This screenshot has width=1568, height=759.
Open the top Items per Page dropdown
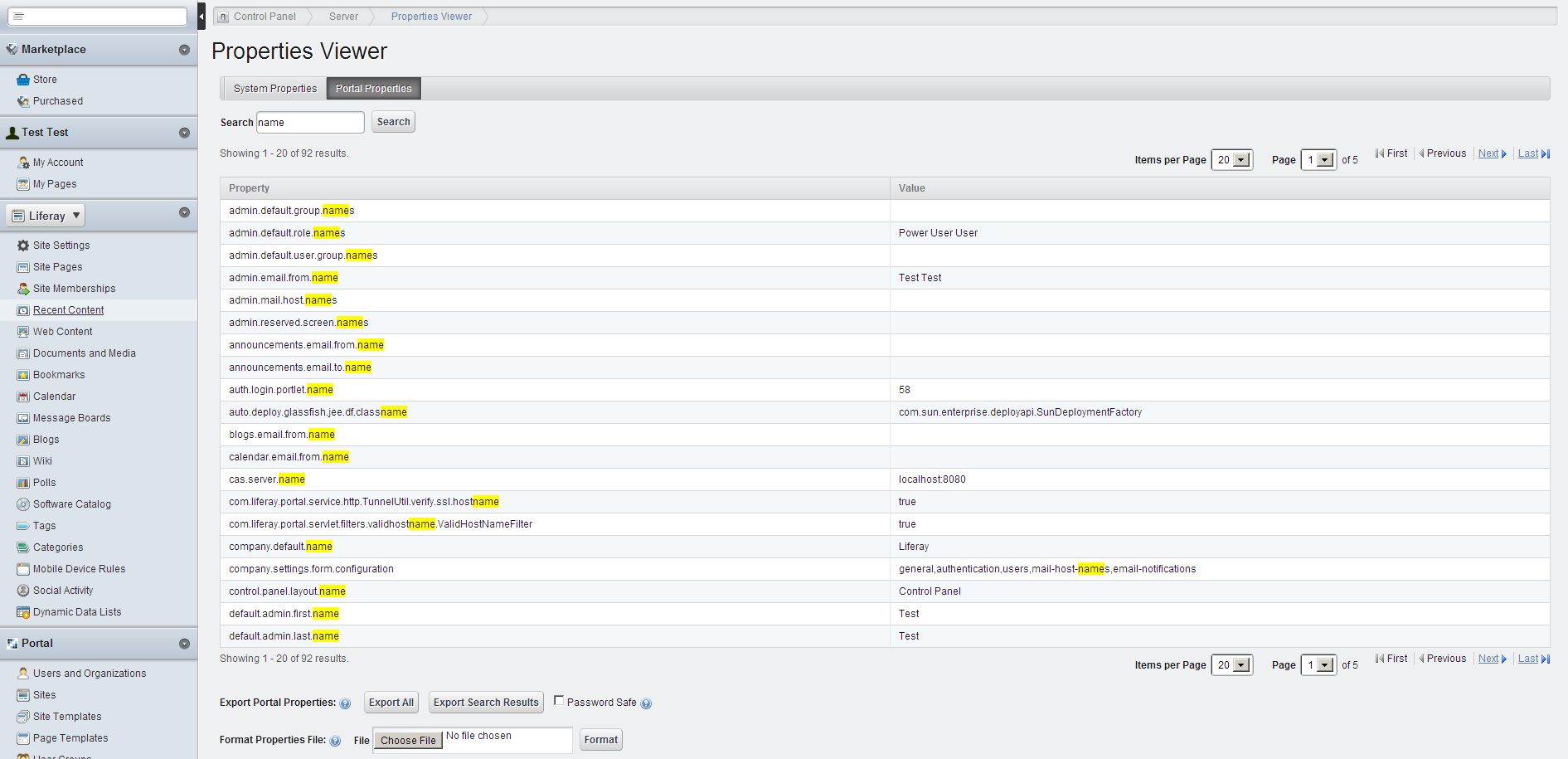click(1232, 160)
